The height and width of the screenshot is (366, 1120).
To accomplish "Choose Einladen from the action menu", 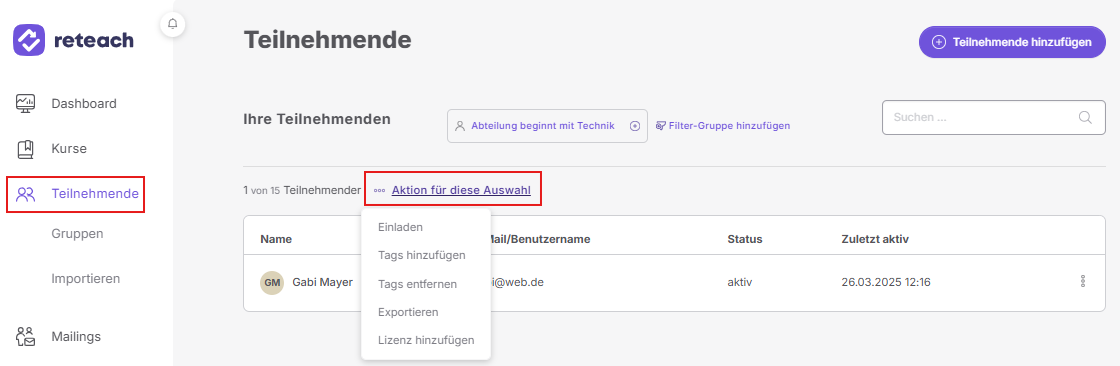I will click(401, 227).
